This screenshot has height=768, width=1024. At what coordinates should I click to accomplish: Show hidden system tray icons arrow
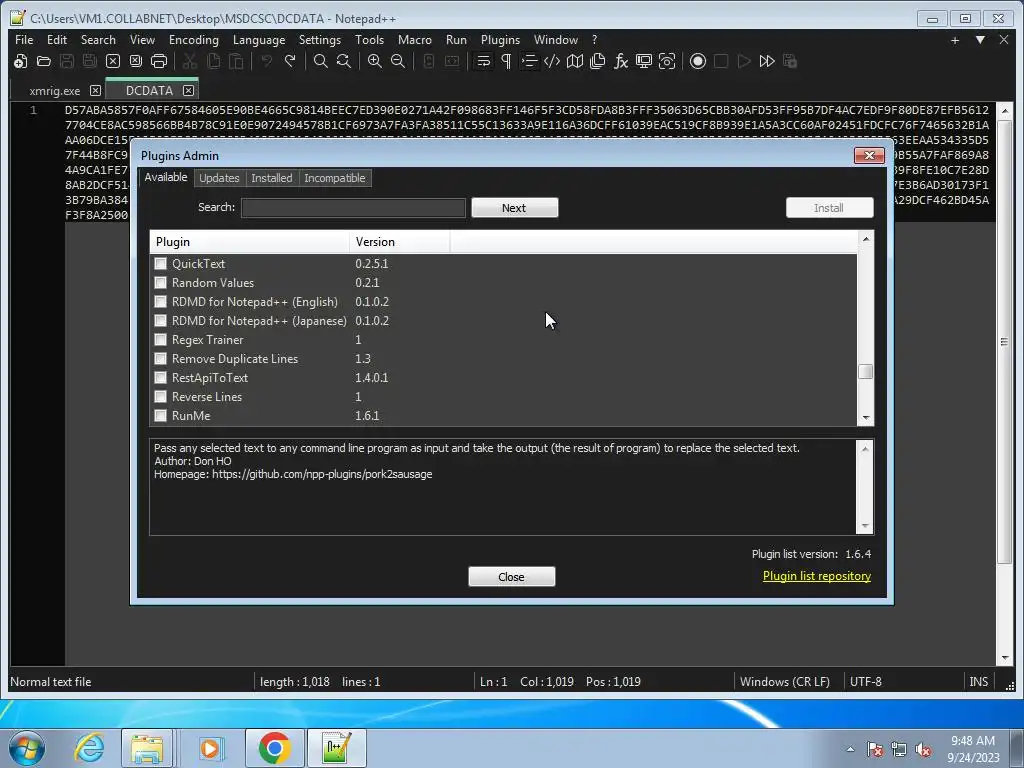(x=850, y=749)
